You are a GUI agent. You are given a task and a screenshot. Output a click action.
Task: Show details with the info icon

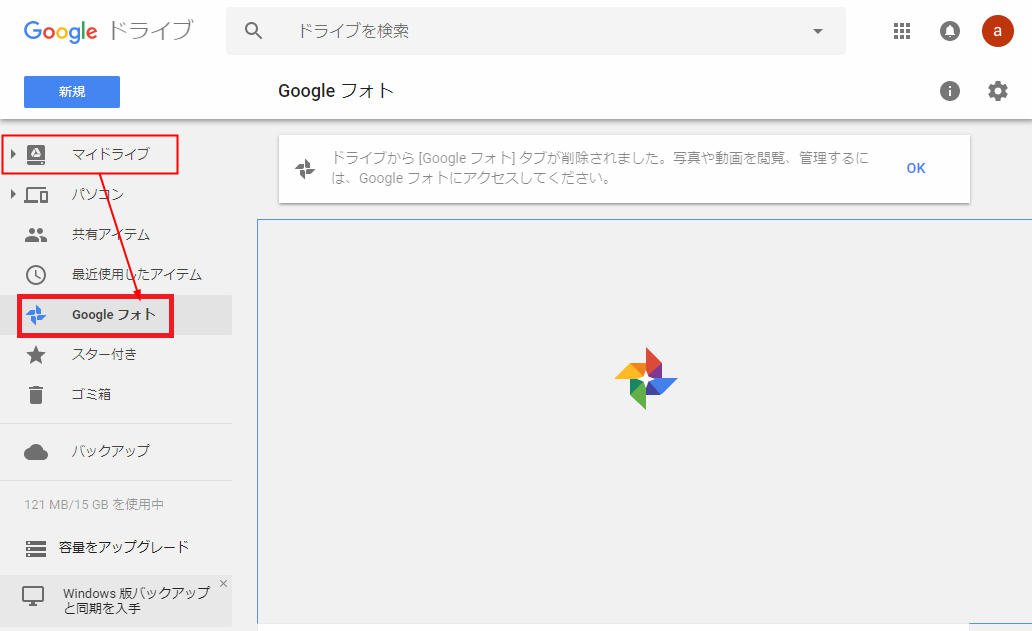pos(950,91)
